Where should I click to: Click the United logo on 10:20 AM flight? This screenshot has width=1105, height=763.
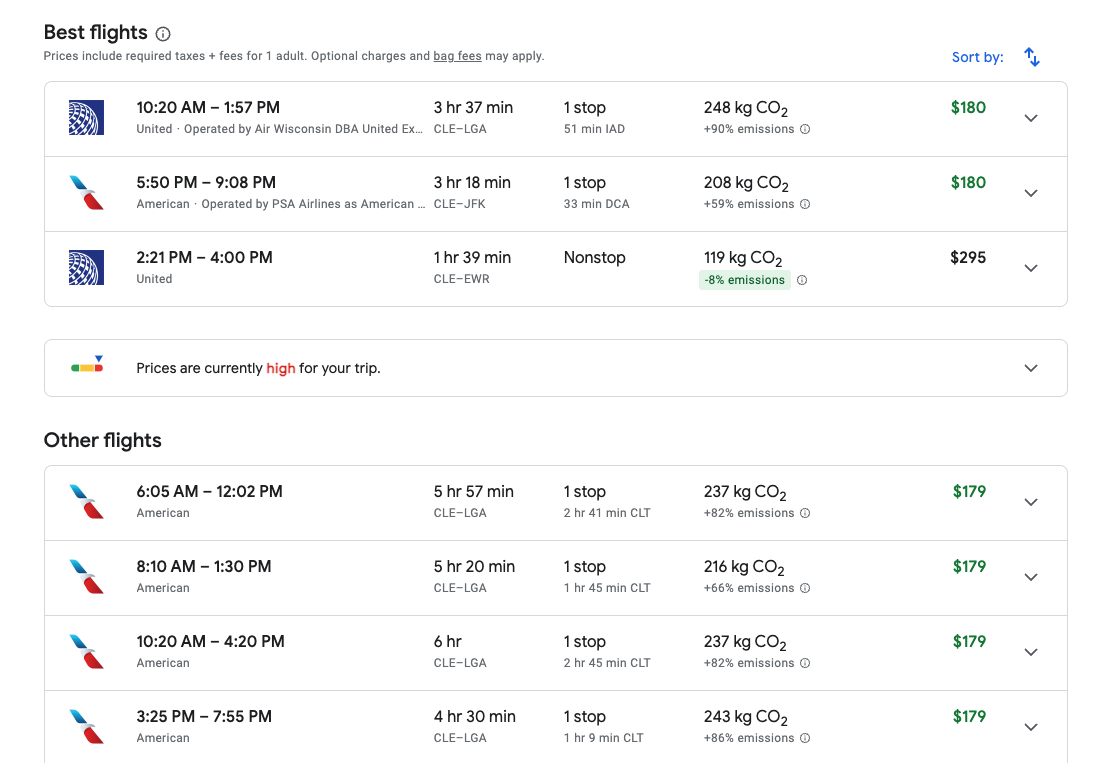(x=86, y=118)
